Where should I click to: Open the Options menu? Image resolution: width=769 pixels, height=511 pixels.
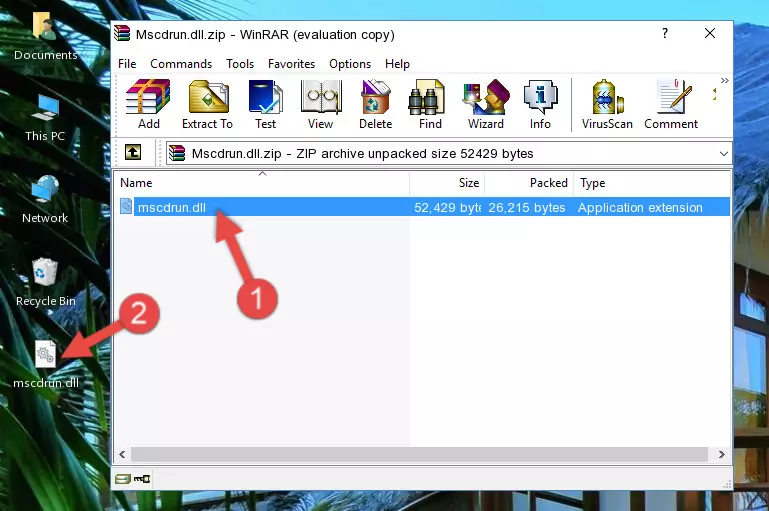(350, 64)
